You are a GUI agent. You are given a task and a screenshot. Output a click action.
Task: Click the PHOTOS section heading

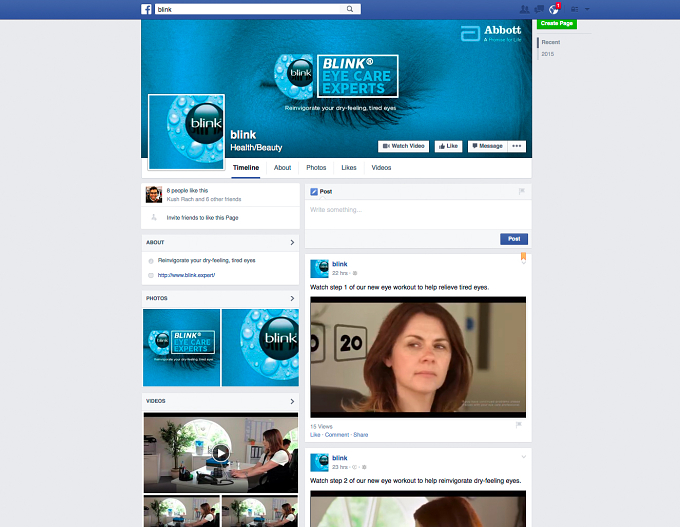[x=157, y=298]
